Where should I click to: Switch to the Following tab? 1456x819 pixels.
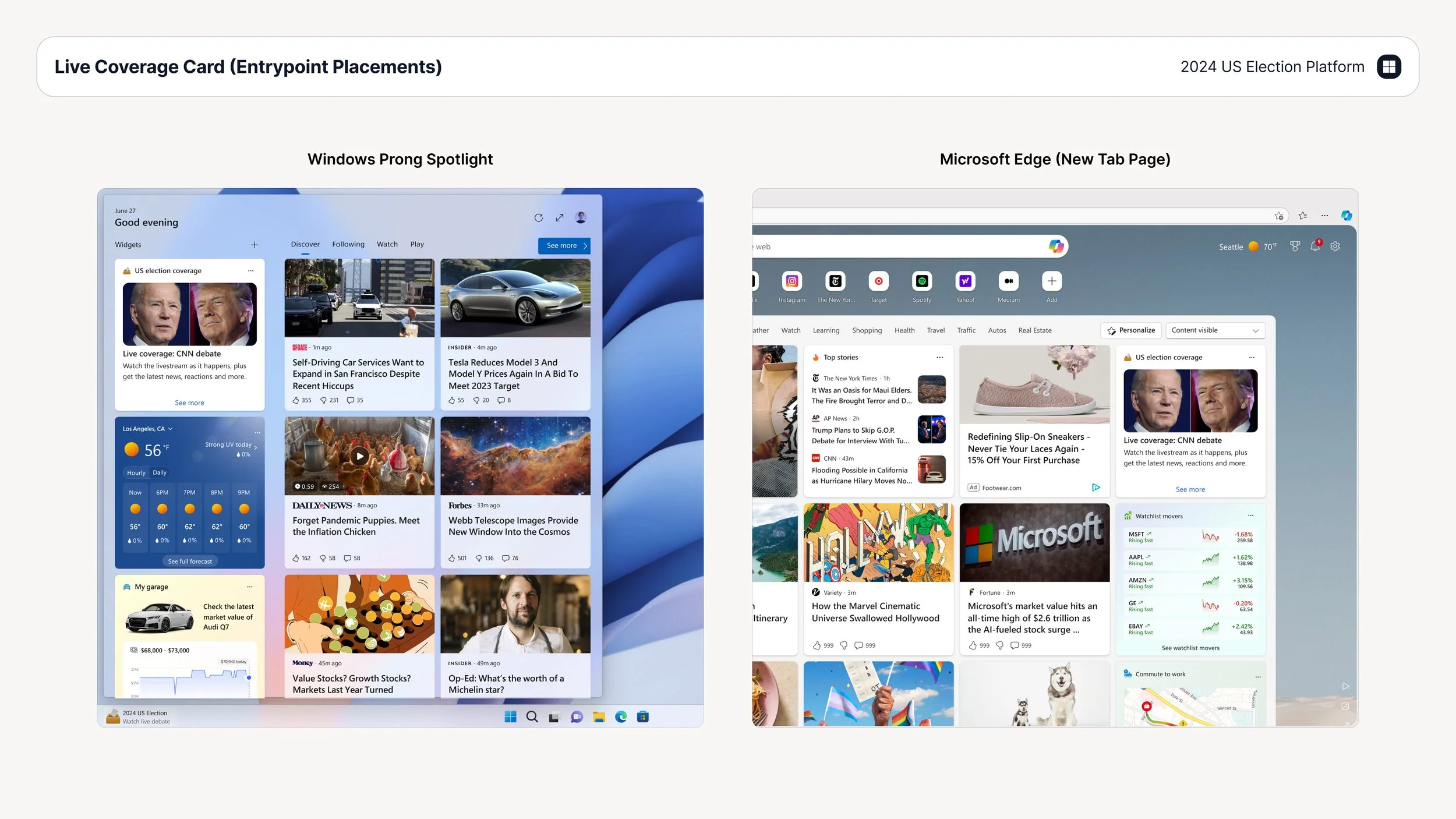(348, 245)
